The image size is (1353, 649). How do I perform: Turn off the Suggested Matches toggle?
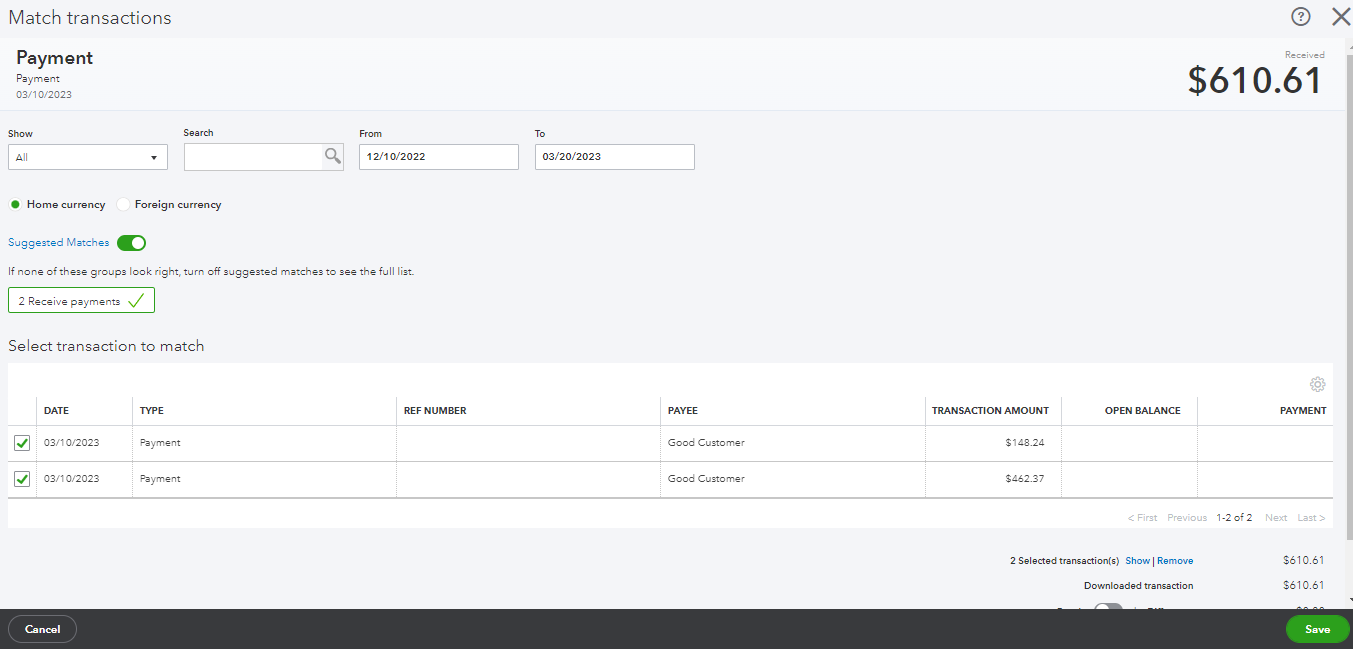coord(131,243)
